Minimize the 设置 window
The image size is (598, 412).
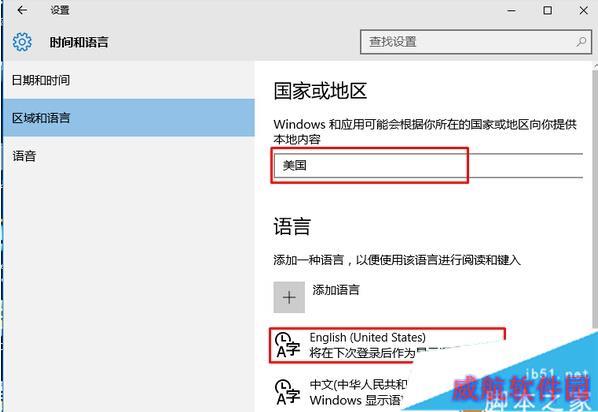coord(511,10)
